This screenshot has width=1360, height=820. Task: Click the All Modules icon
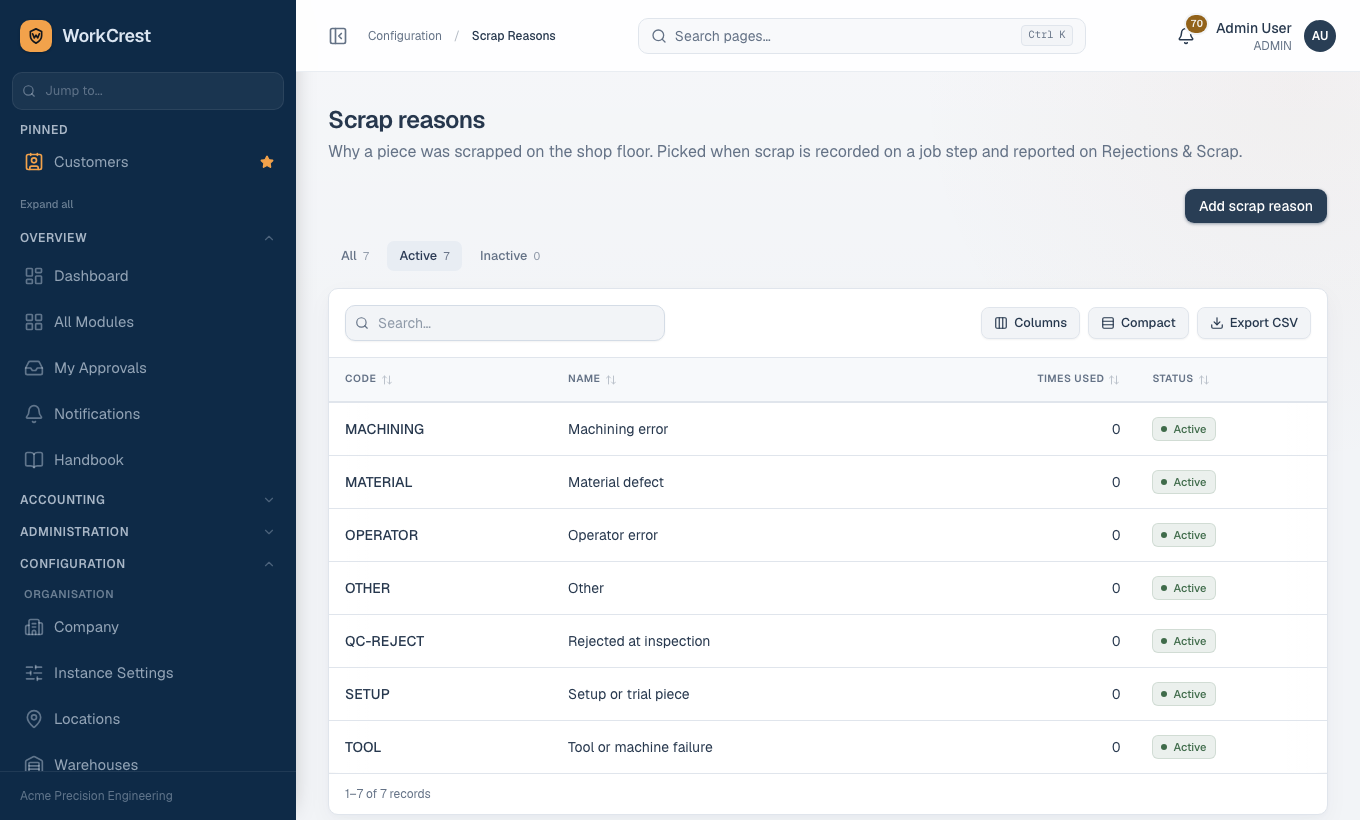34,322
